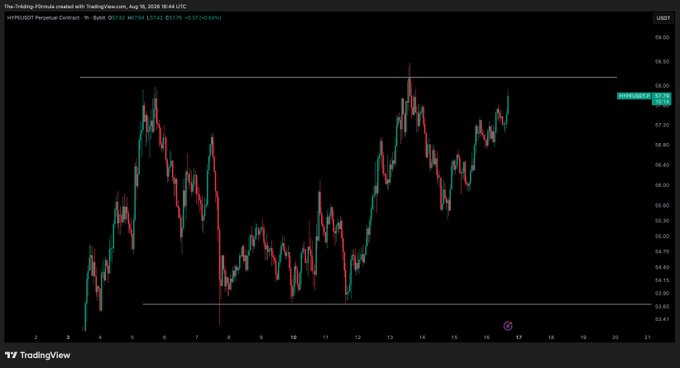Click the 53.90 price axis label
This screenshot has width=680, height=368.
(662, 293)
